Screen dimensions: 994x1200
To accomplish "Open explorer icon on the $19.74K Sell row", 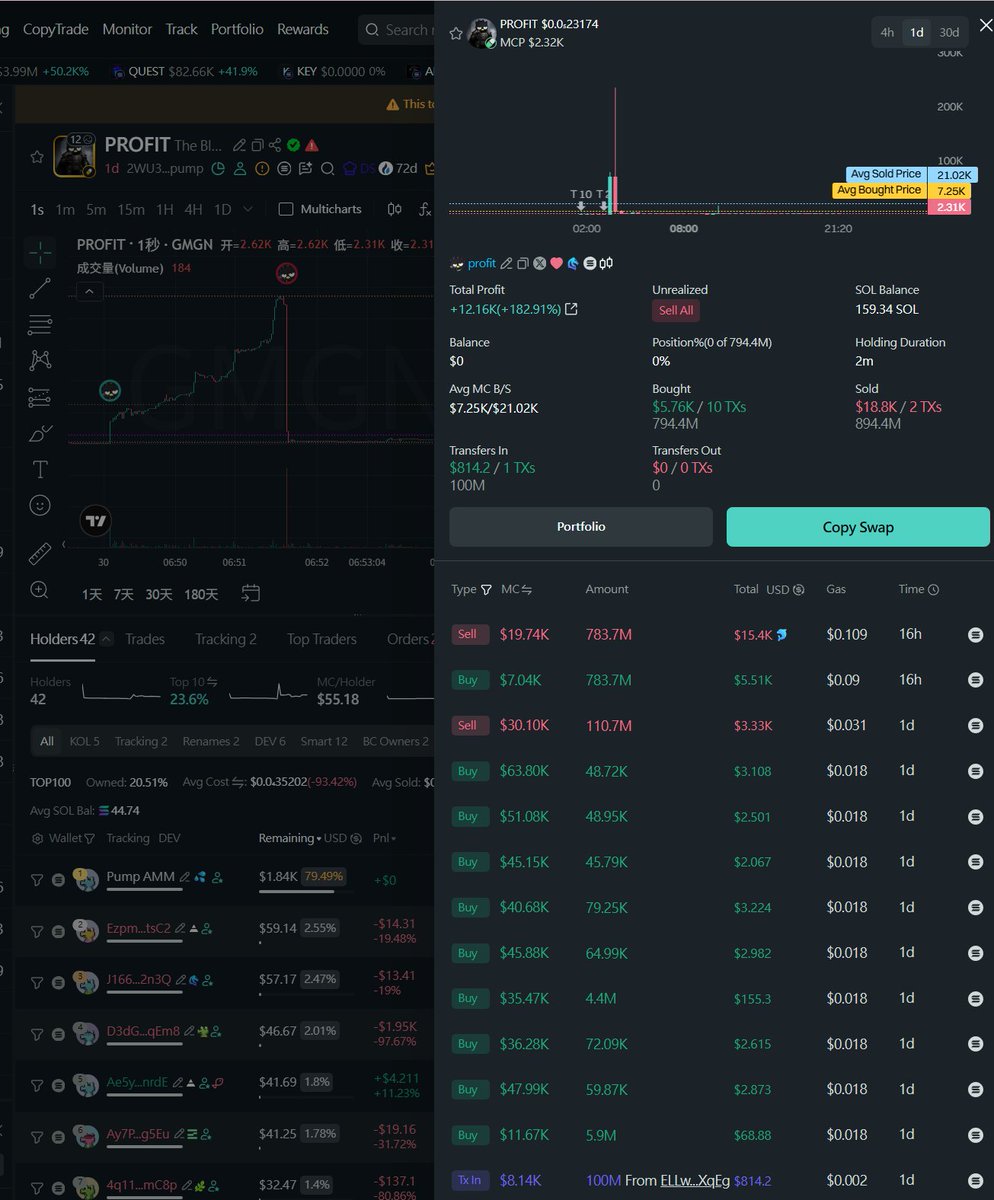I will tap(976, 634).
